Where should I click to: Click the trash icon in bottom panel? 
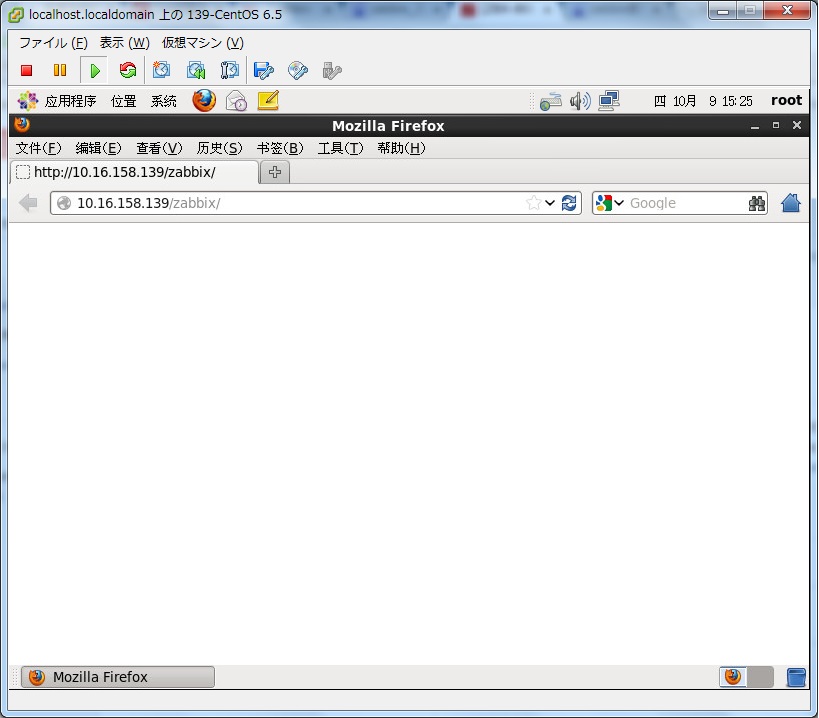tap(796, 677)
